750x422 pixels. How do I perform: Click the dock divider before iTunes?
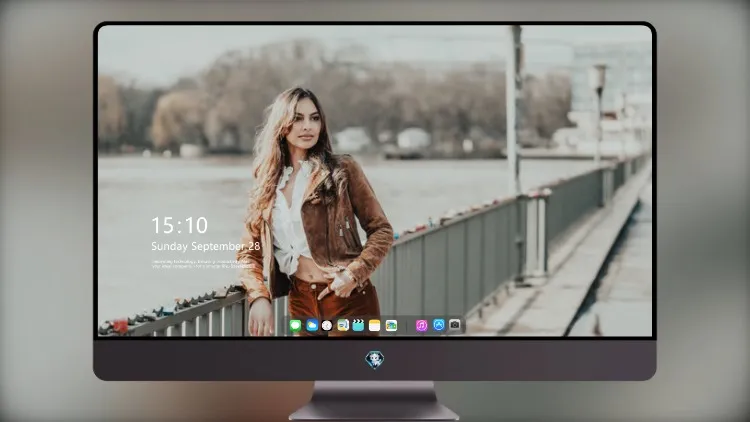coord(407,326)
